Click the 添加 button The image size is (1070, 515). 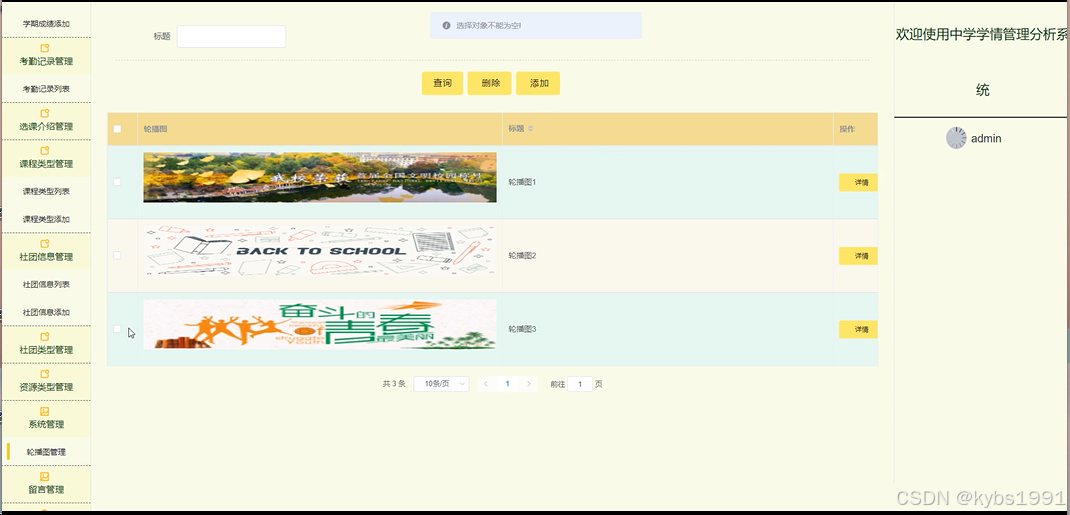click(x=538, y=83)
